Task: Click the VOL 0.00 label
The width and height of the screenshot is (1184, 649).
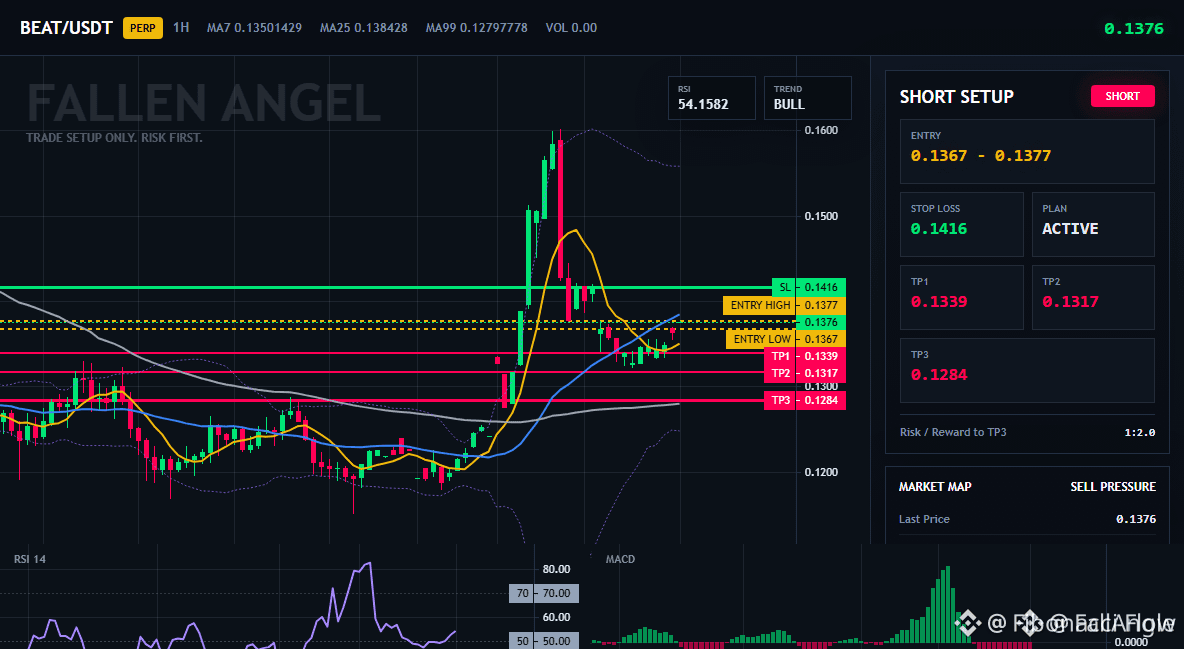Action: 572,28
